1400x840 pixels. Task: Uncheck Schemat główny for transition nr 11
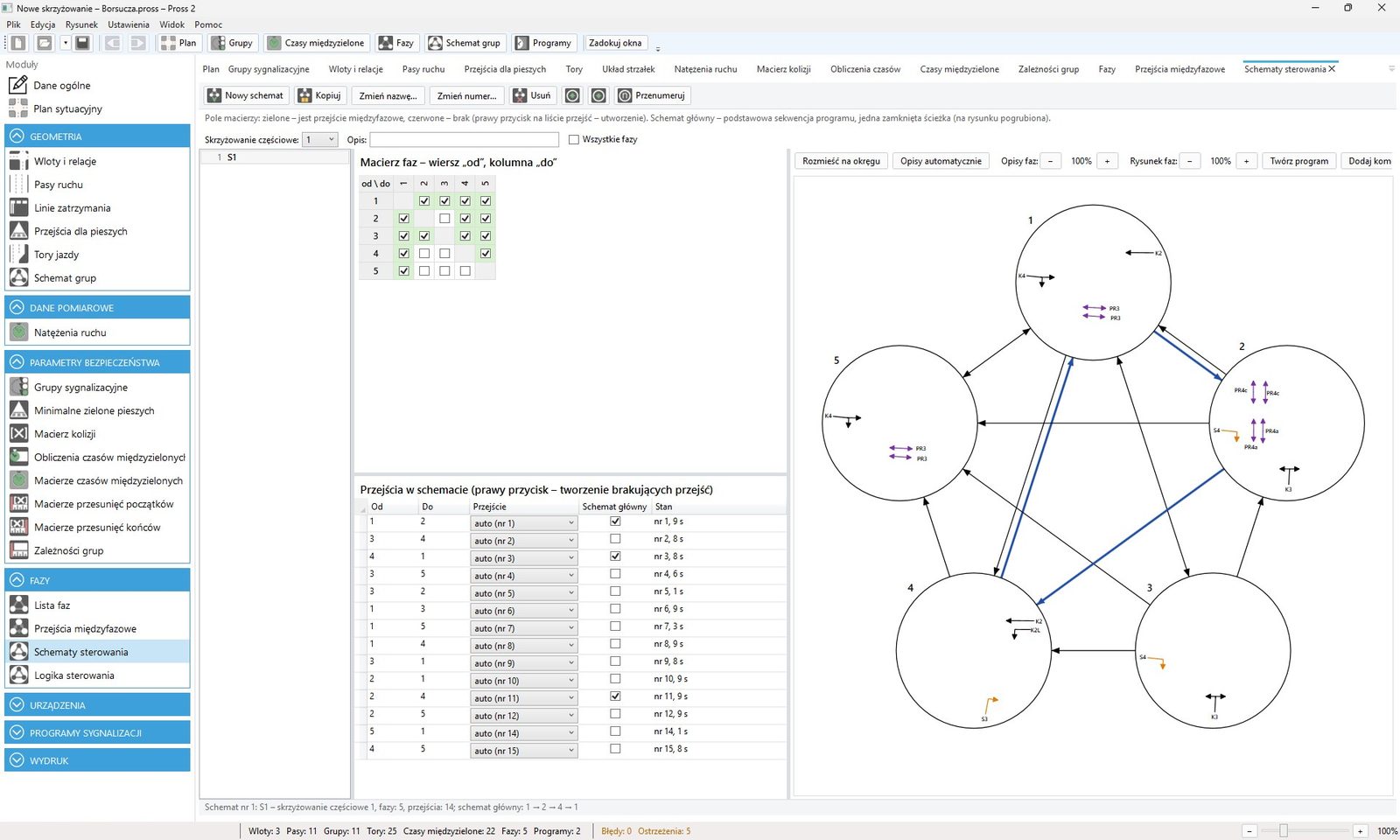(615, 696)
